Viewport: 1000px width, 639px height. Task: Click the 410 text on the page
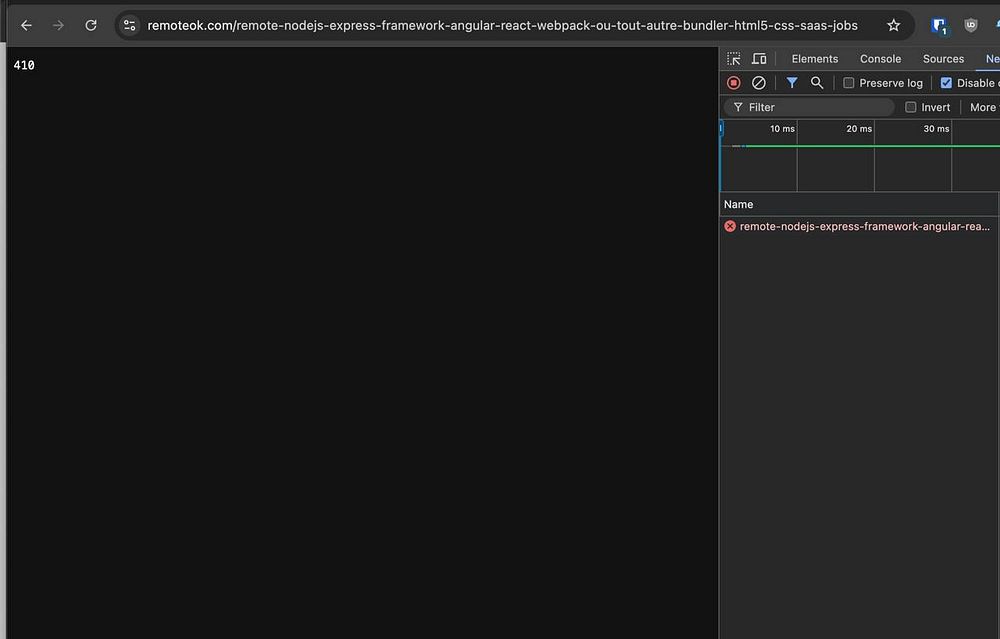[x=24, y=65]
